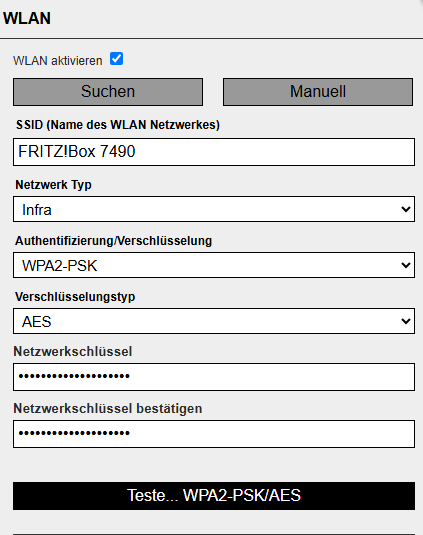This screenshot has height=535, width=423.
Task: Click the Verschlüsselungstyp label
Action: 75,297
